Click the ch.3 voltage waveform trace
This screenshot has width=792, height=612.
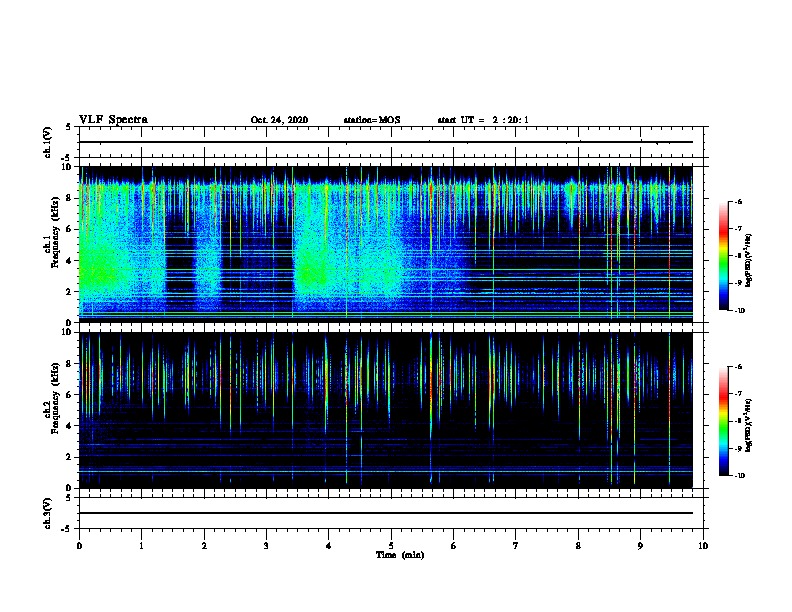coord(386,513)
